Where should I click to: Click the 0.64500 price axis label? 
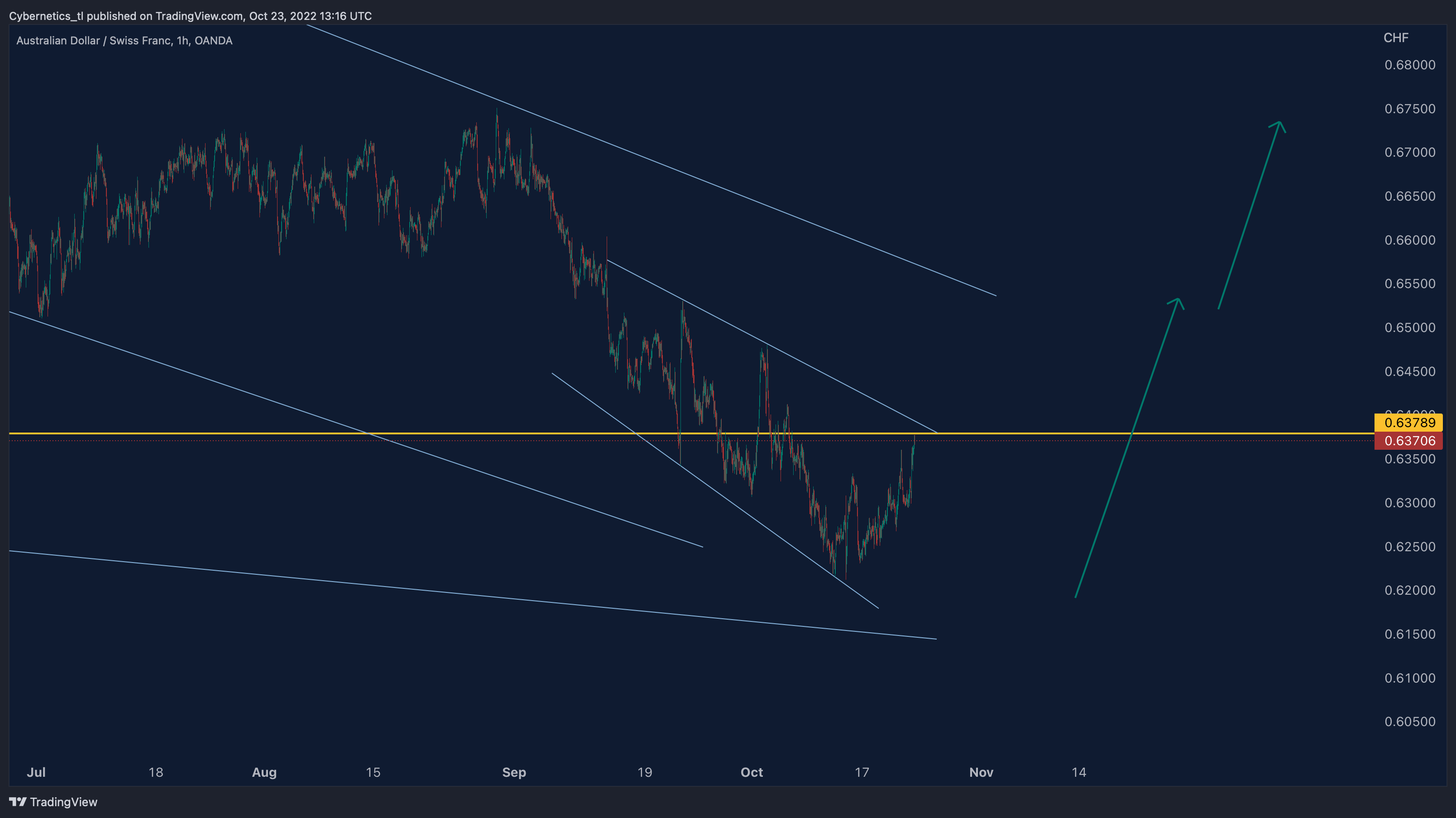coord(1410,371)
